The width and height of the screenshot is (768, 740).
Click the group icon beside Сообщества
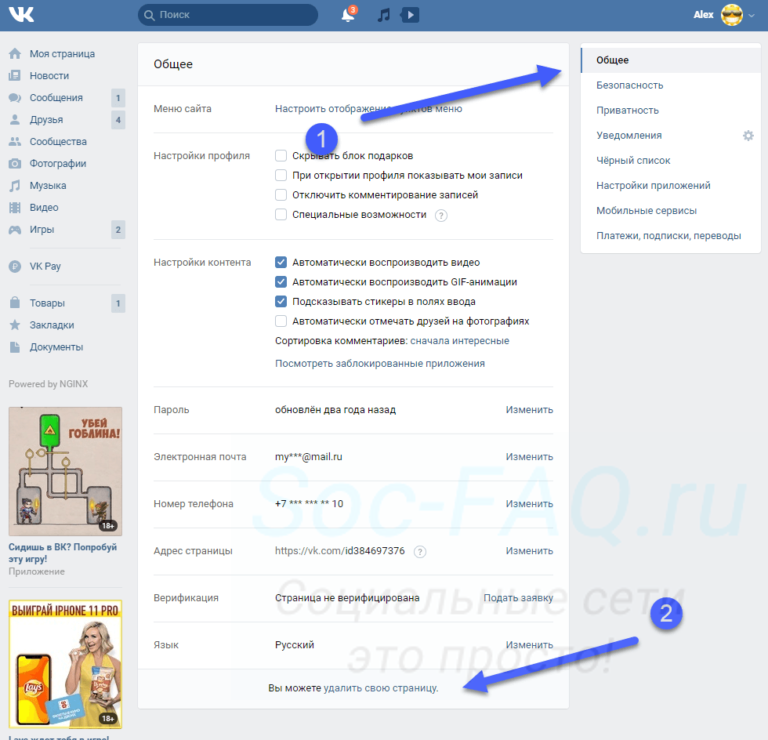(15, 142)
